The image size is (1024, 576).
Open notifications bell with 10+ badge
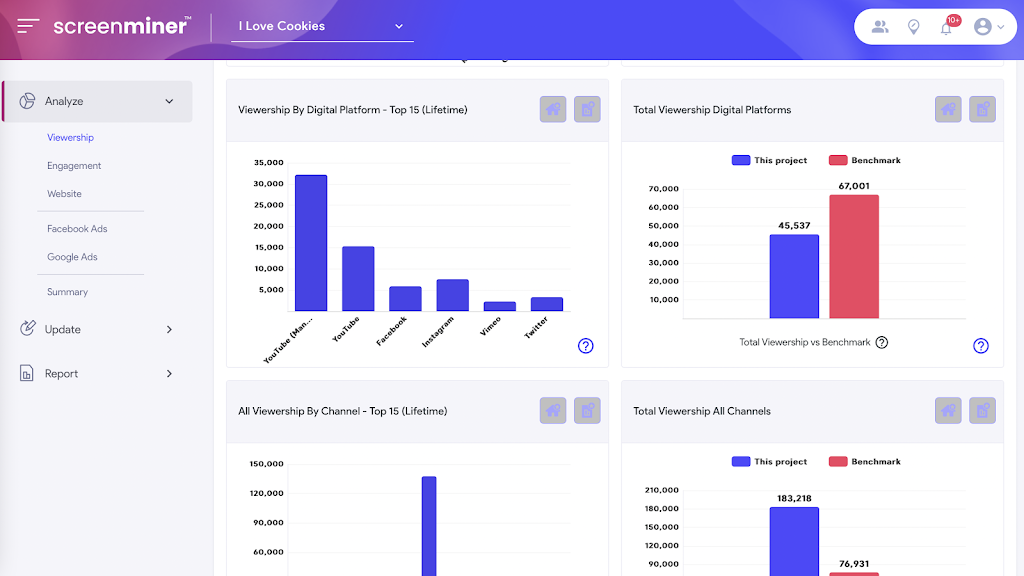(947, 27)
